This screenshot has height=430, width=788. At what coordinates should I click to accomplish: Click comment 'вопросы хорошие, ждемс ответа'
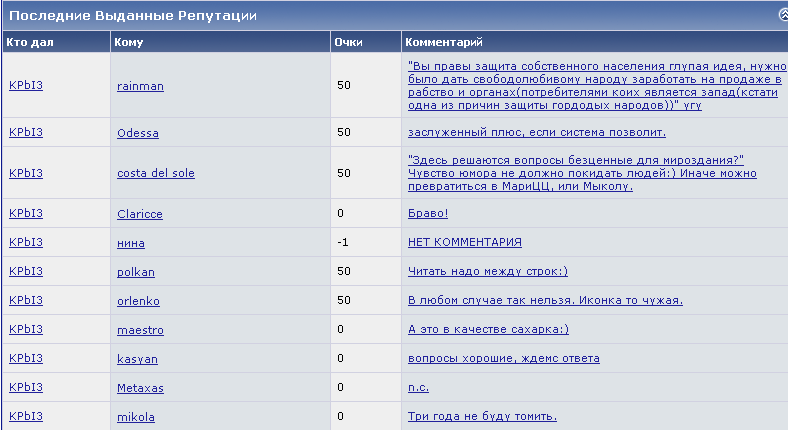tap(504, 358)
